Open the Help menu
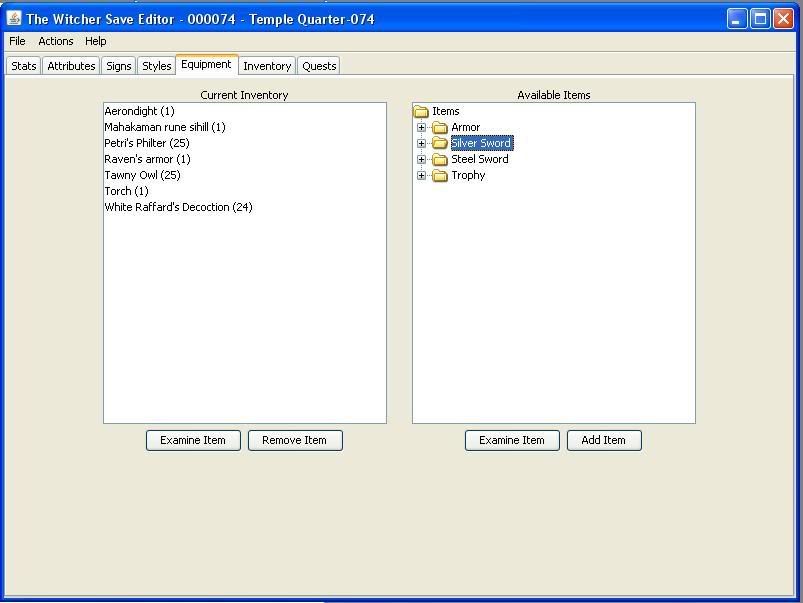Viewport: 803px width, 603px height. click(x=96, y=41)
